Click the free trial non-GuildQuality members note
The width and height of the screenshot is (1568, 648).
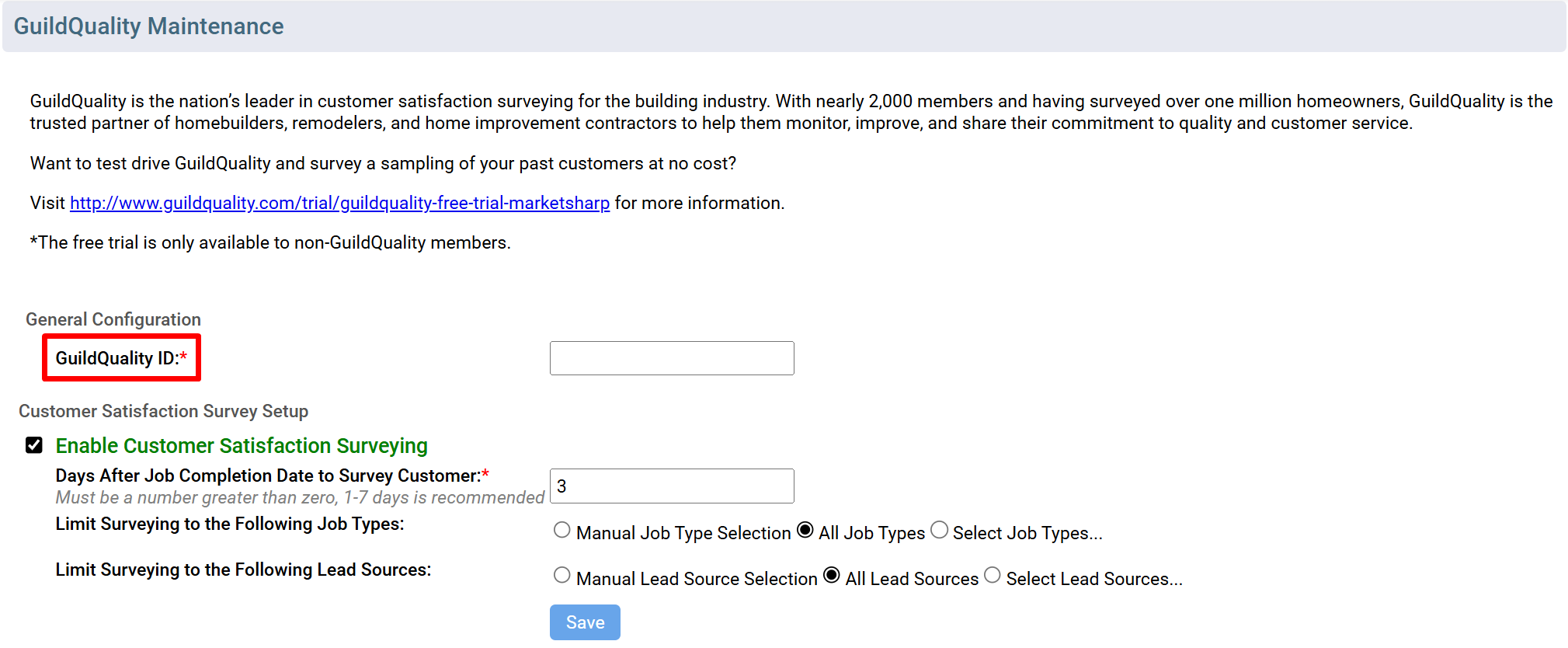point(270,242)
